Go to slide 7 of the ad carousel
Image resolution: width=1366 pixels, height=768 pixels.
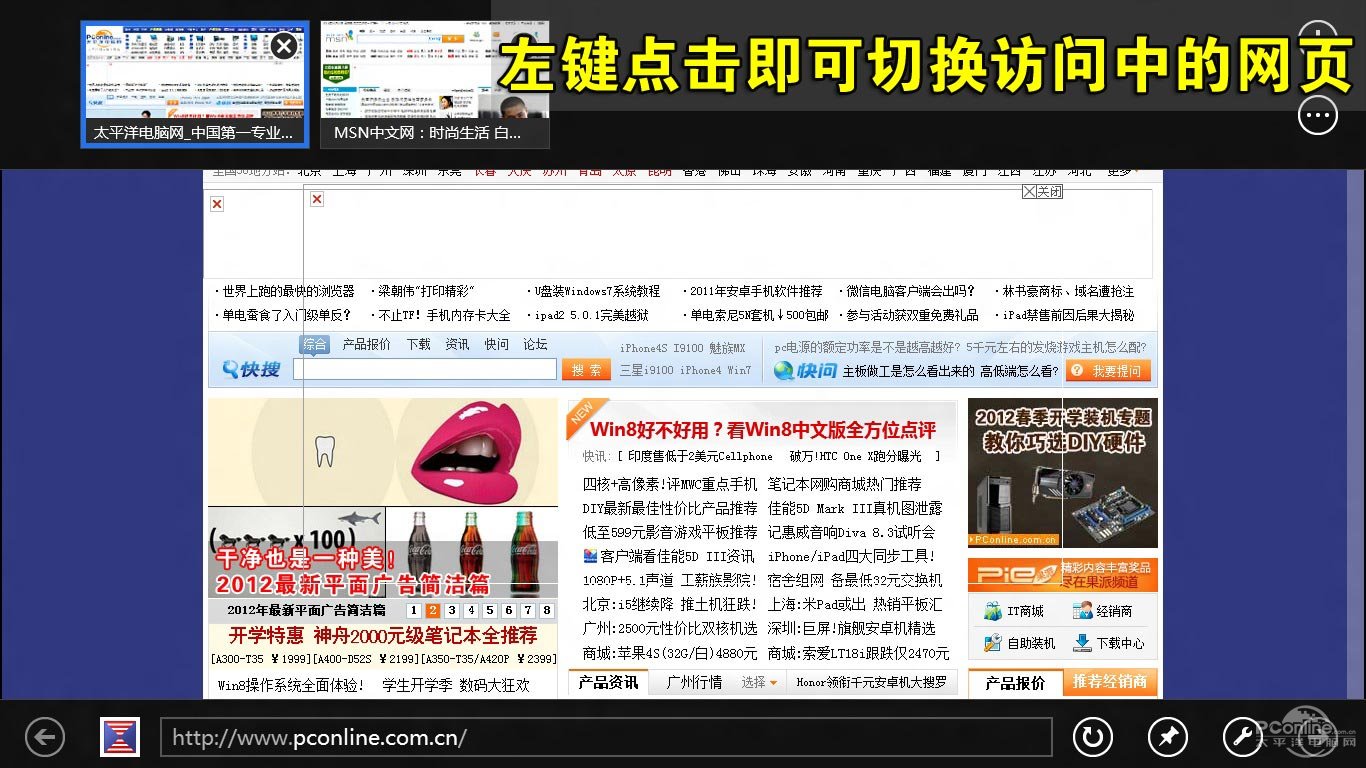(527, 611)
